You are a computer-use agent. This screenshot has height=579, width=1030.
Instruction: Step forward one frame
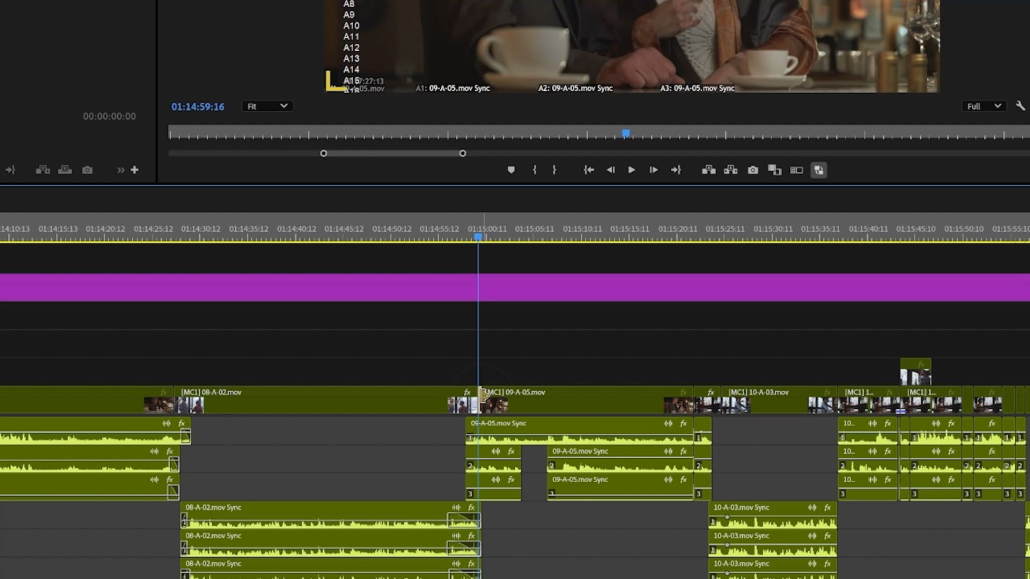(654, 170)
